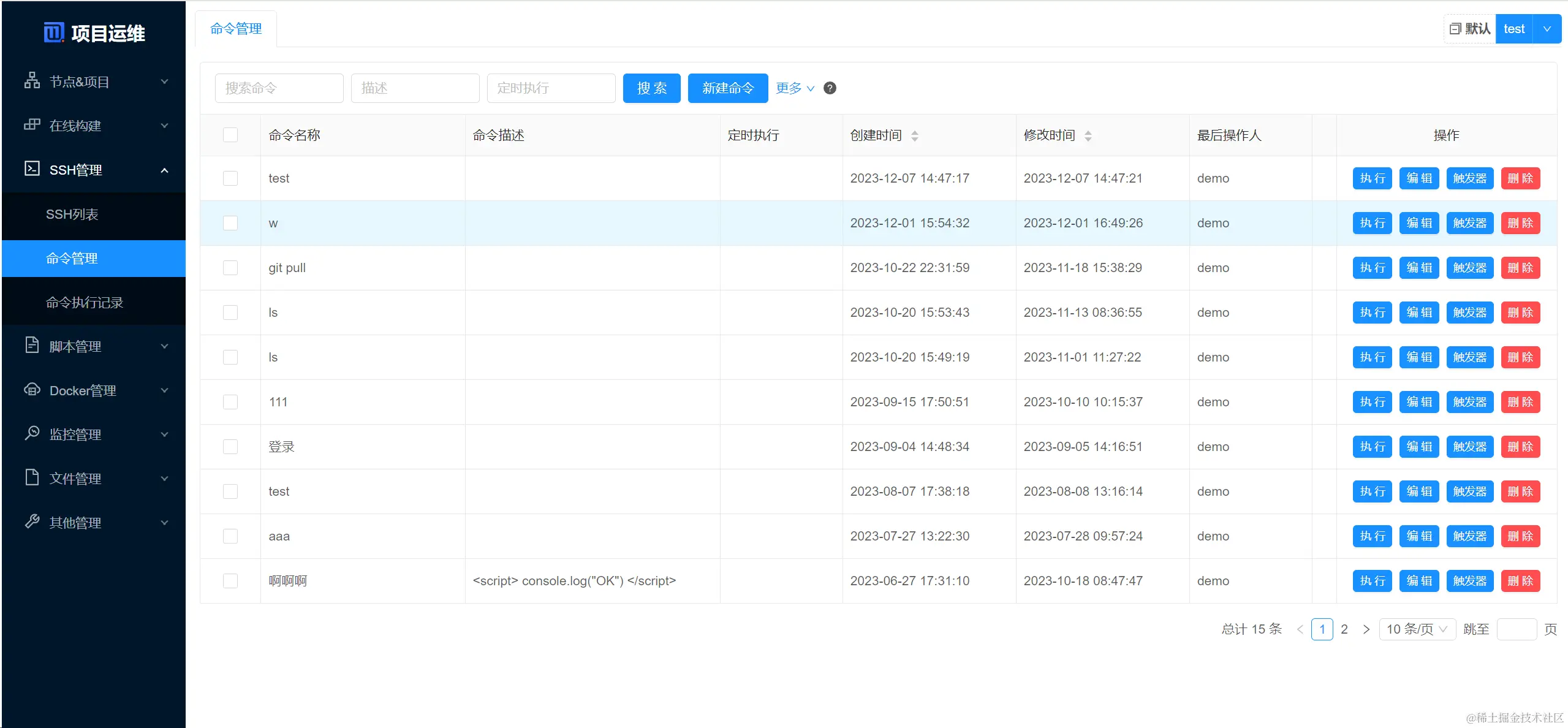Go to the previous page arrow
1568x728 pixels.
[1299, 629]
